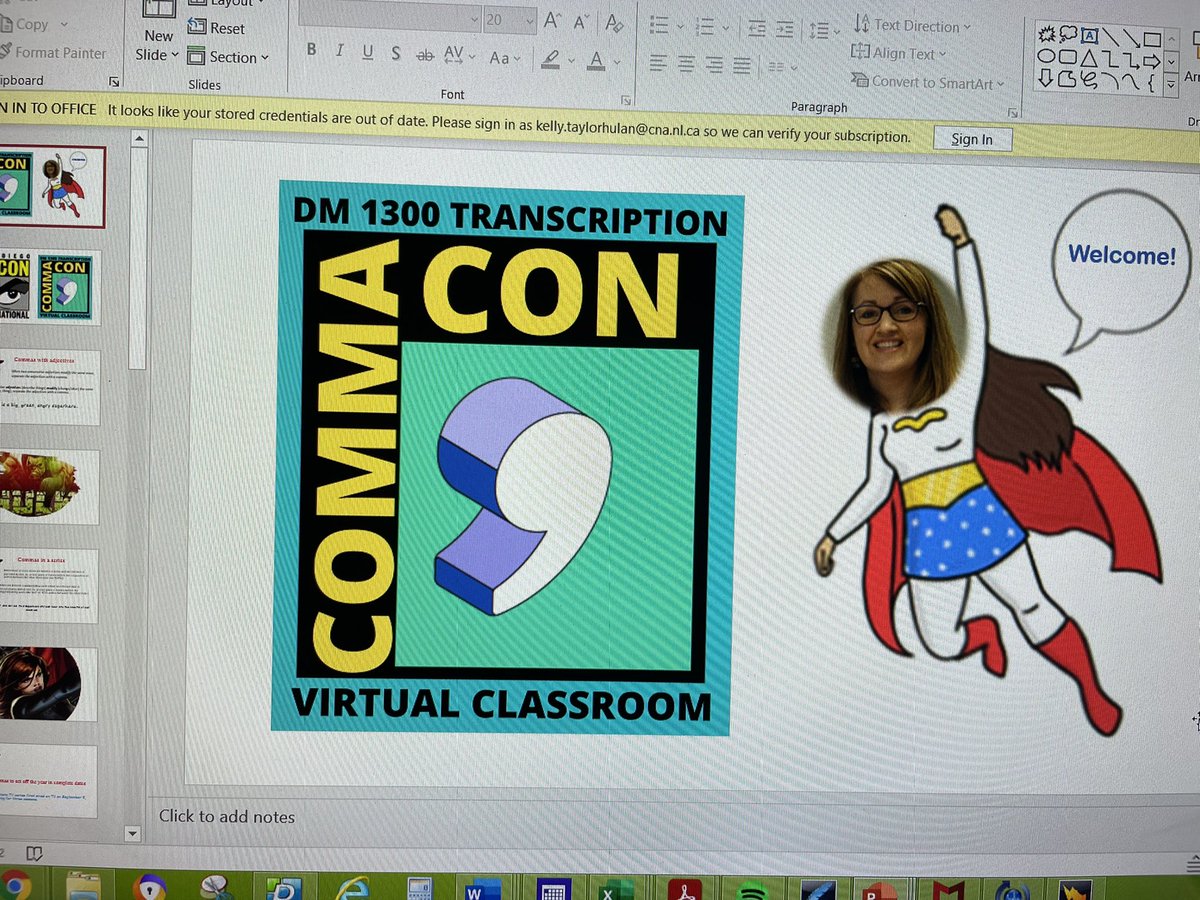1200x900 pixels.
Task: Select the Comic Con logos slide thumbnail
Action: 50,287
